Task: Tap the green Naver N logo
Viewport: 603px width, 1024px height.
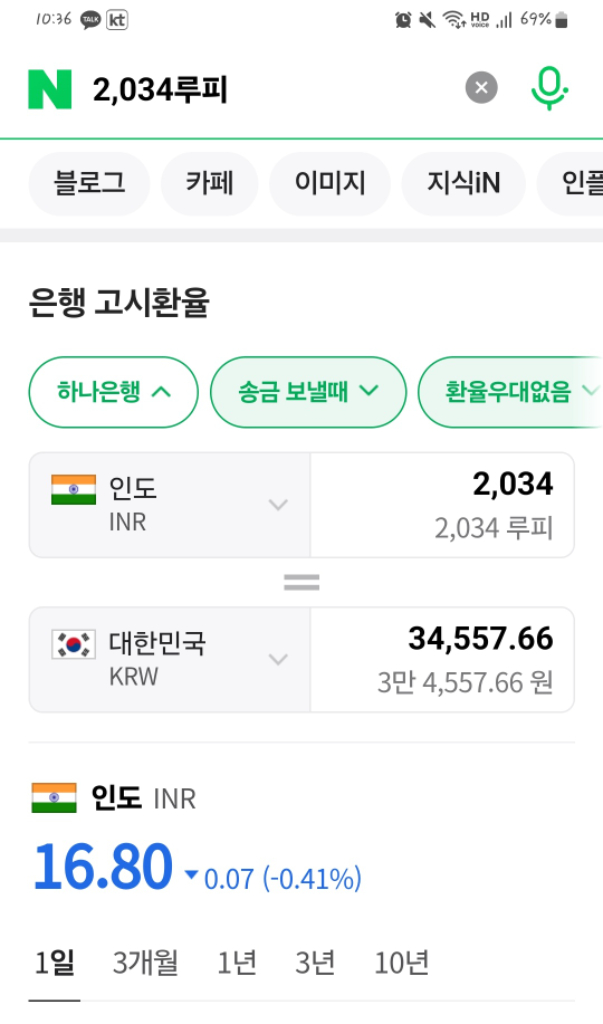Action: pos(50,90)
